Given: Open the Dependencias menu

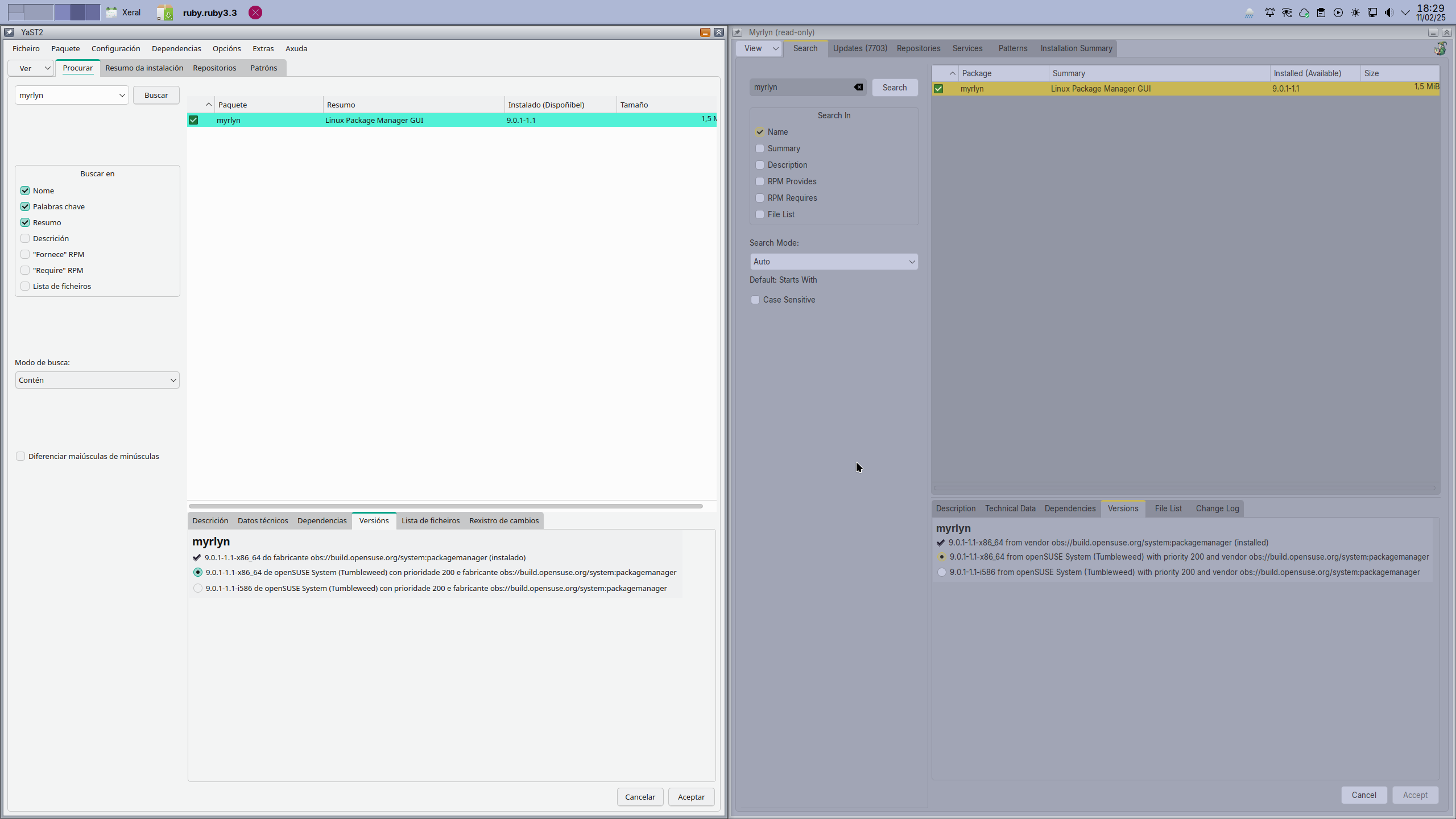Looking at the screenshot, I should point(176,48).
